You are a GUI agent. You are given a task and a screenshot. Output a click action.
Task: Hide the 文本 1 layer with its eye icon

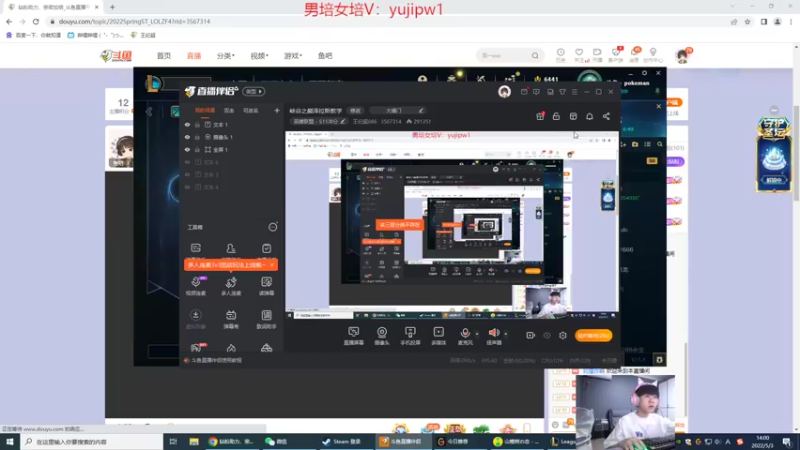point(187,124)
